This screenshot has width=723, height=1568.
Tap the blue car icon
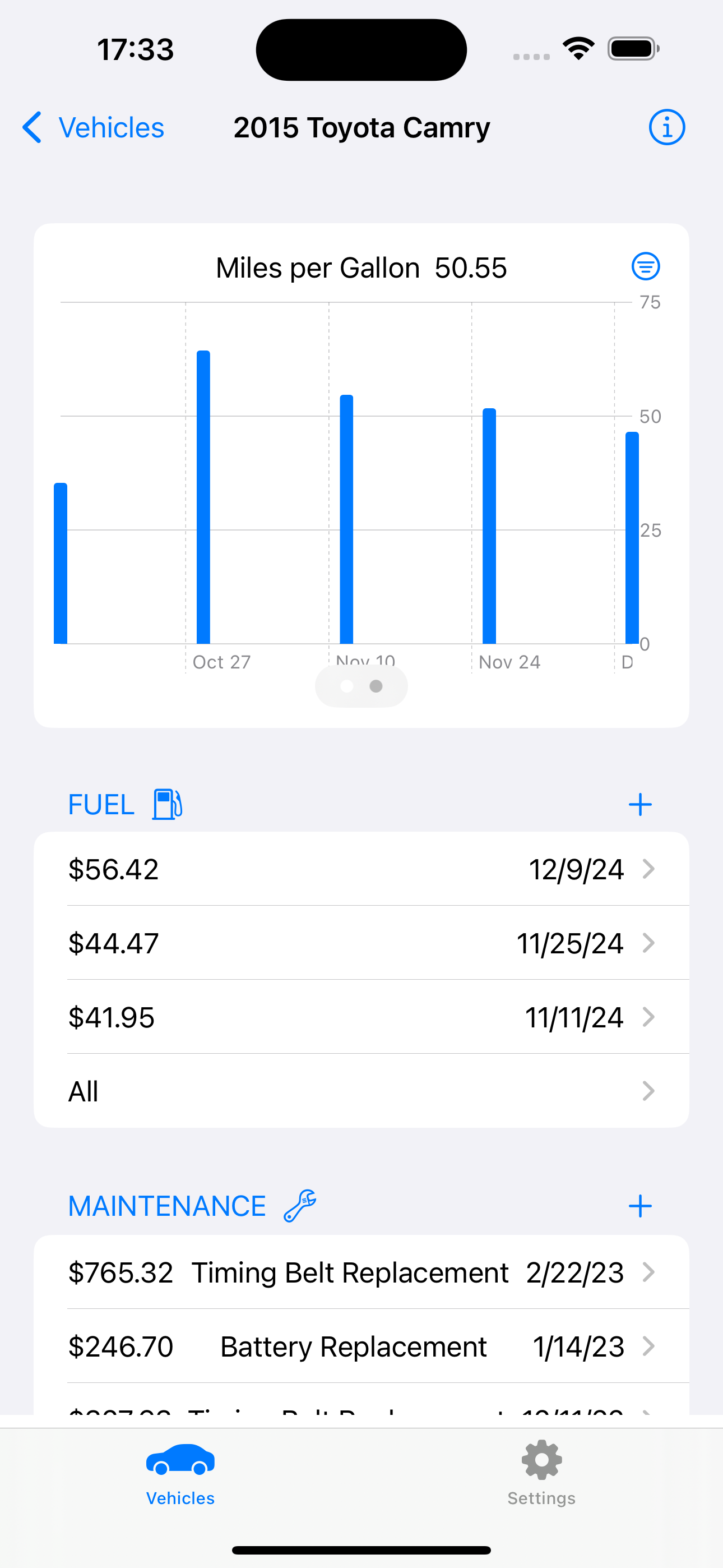(x=180, y=1460)
